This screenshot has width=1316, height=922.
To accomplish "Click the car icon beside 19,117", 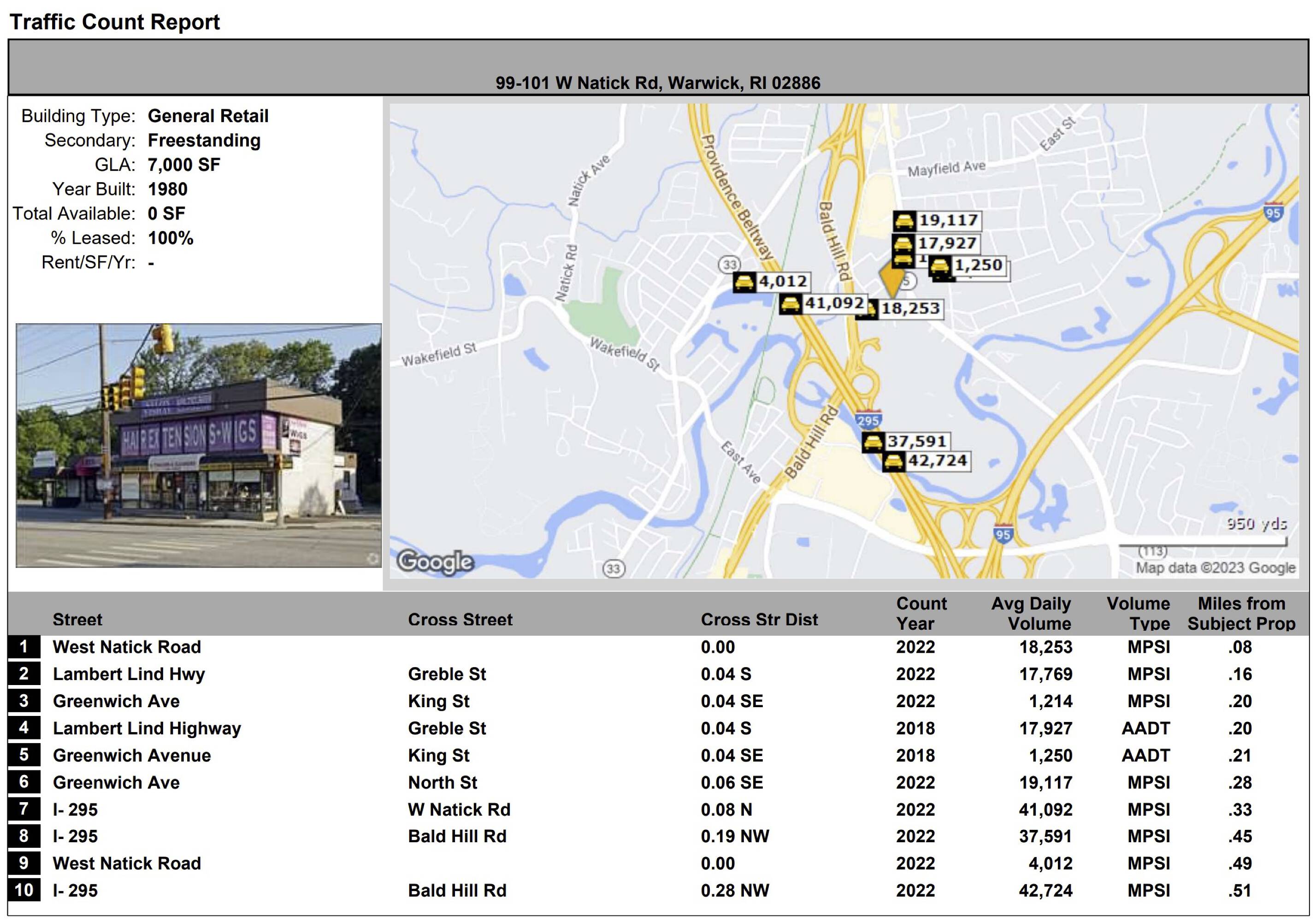I will click(x=904, y=221).
